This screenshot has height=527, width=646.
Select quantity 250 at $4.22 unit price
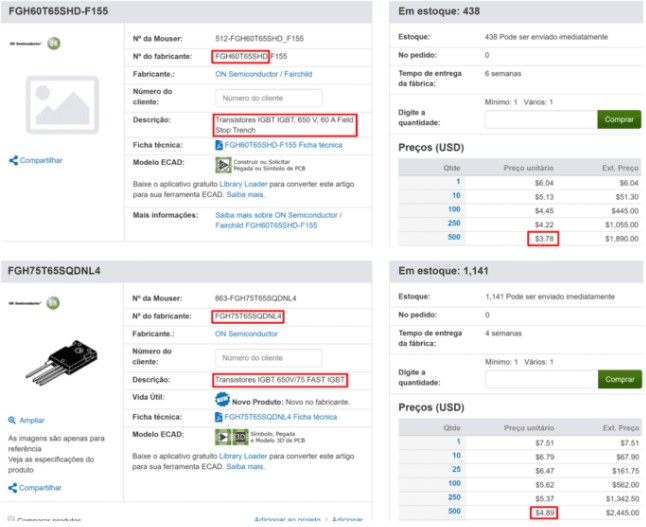tap(454, 223)
